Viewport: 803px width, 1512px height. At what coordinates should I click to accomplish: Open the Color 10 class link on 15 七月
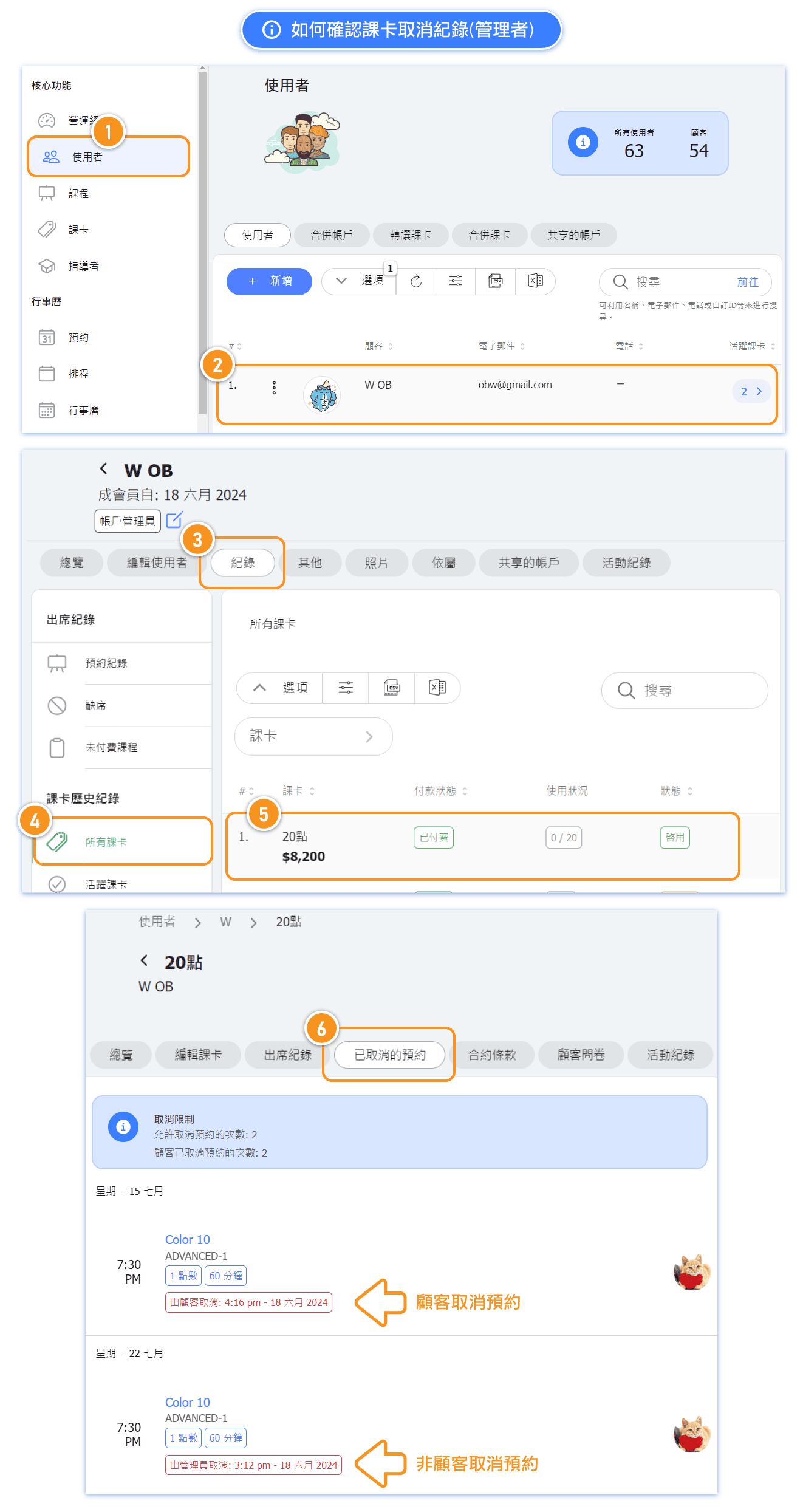click(187, 1240)
